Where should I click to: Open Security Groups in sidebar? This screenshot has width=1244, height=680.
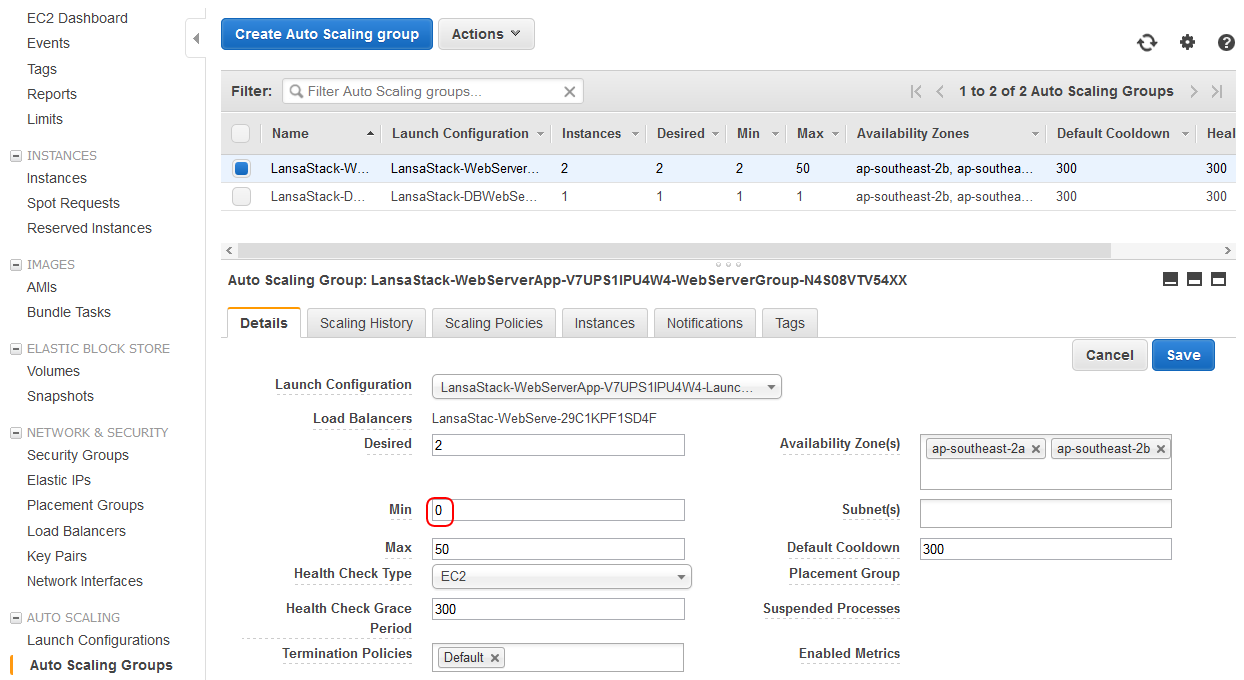point(78,455)
